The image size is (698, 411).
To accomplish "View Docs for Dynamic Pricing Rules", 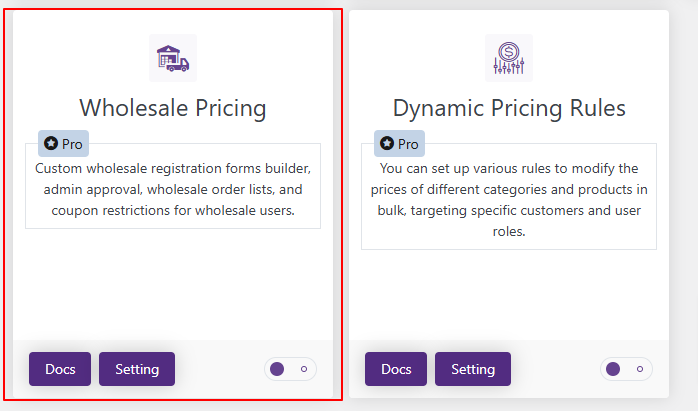I will [x=396, y=369].
